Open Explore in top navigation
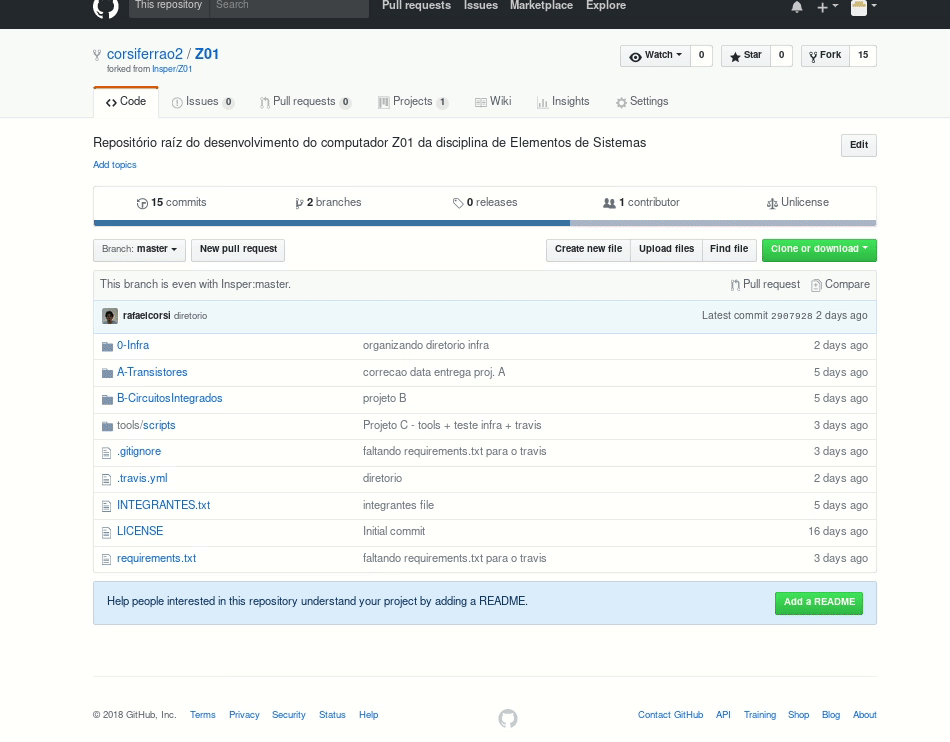950x742 pixels. click(x=606, y=5)
